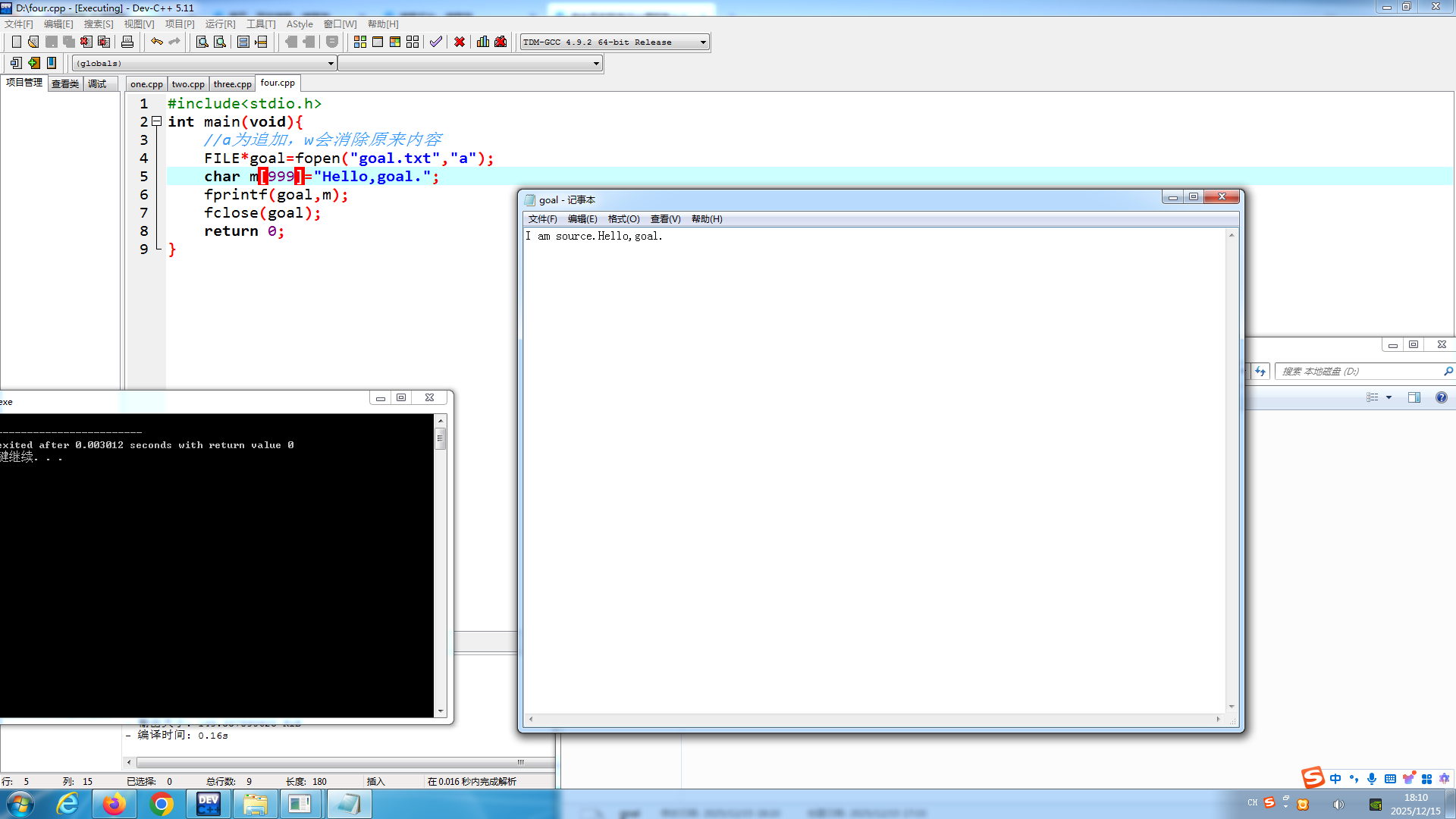Expand the (globals) scope dropdown
The height and width of the screenshot is (819, 1456).
click(x=331, y=64)
